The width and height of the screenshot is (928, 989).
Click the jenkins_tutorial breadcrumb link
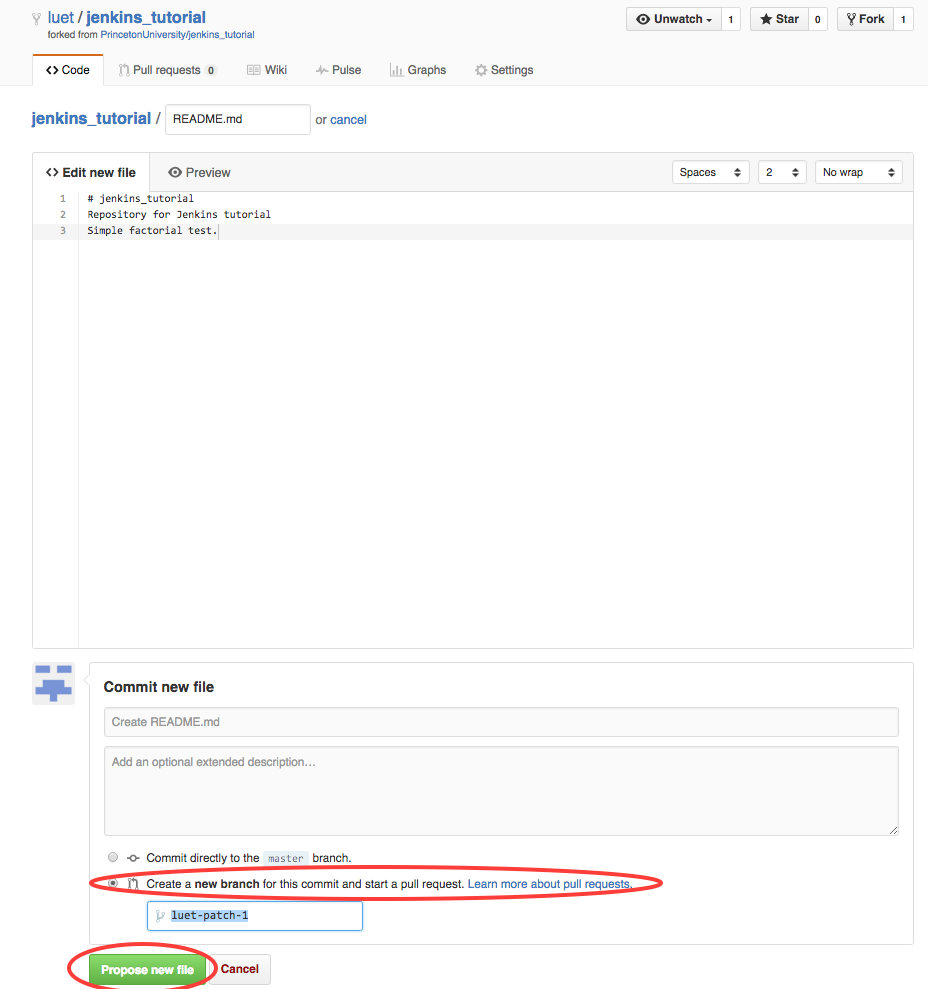tap(91, 119)
